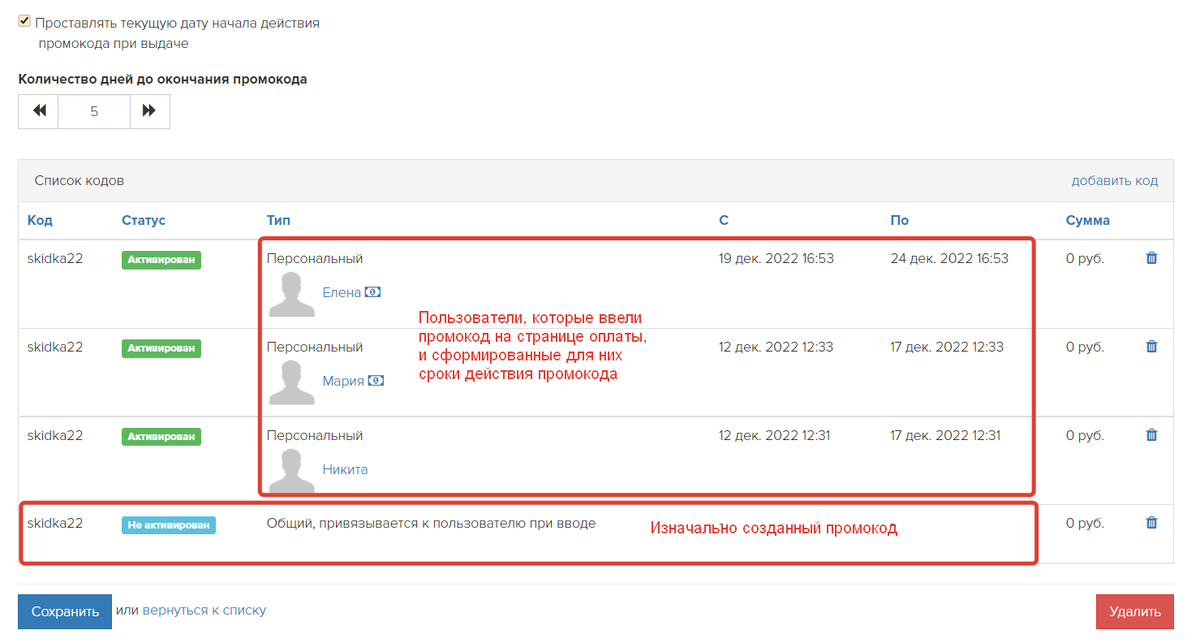Click the skidka22 code in the non-activated row
The height and width of the screenshot is (643, 1200).
click(x=55, y=523)
